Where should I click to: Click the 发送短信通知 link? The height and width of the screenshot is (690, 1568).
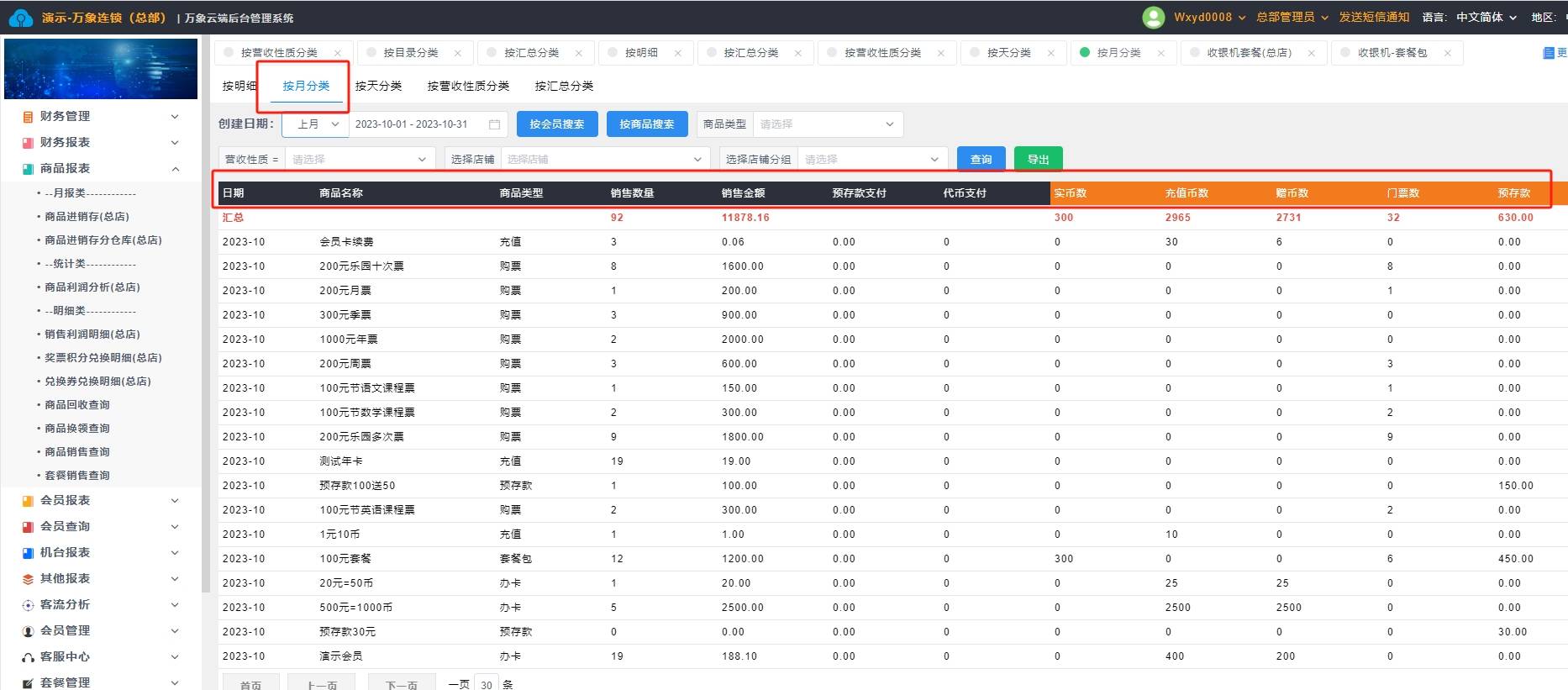tap(1374, 17)
